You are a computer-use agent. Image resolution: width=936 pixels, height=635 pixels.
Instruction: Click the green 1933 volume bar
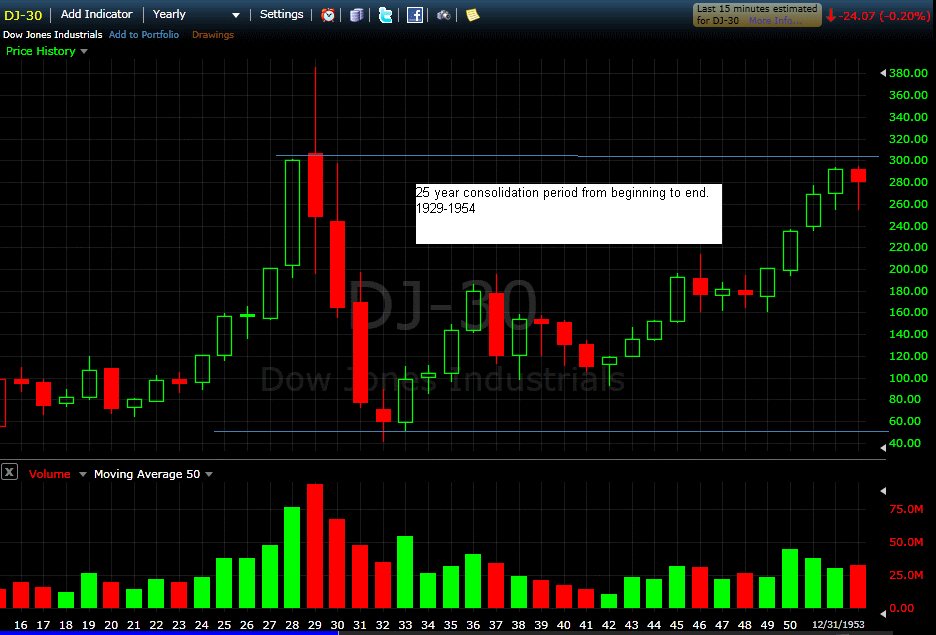405,572
